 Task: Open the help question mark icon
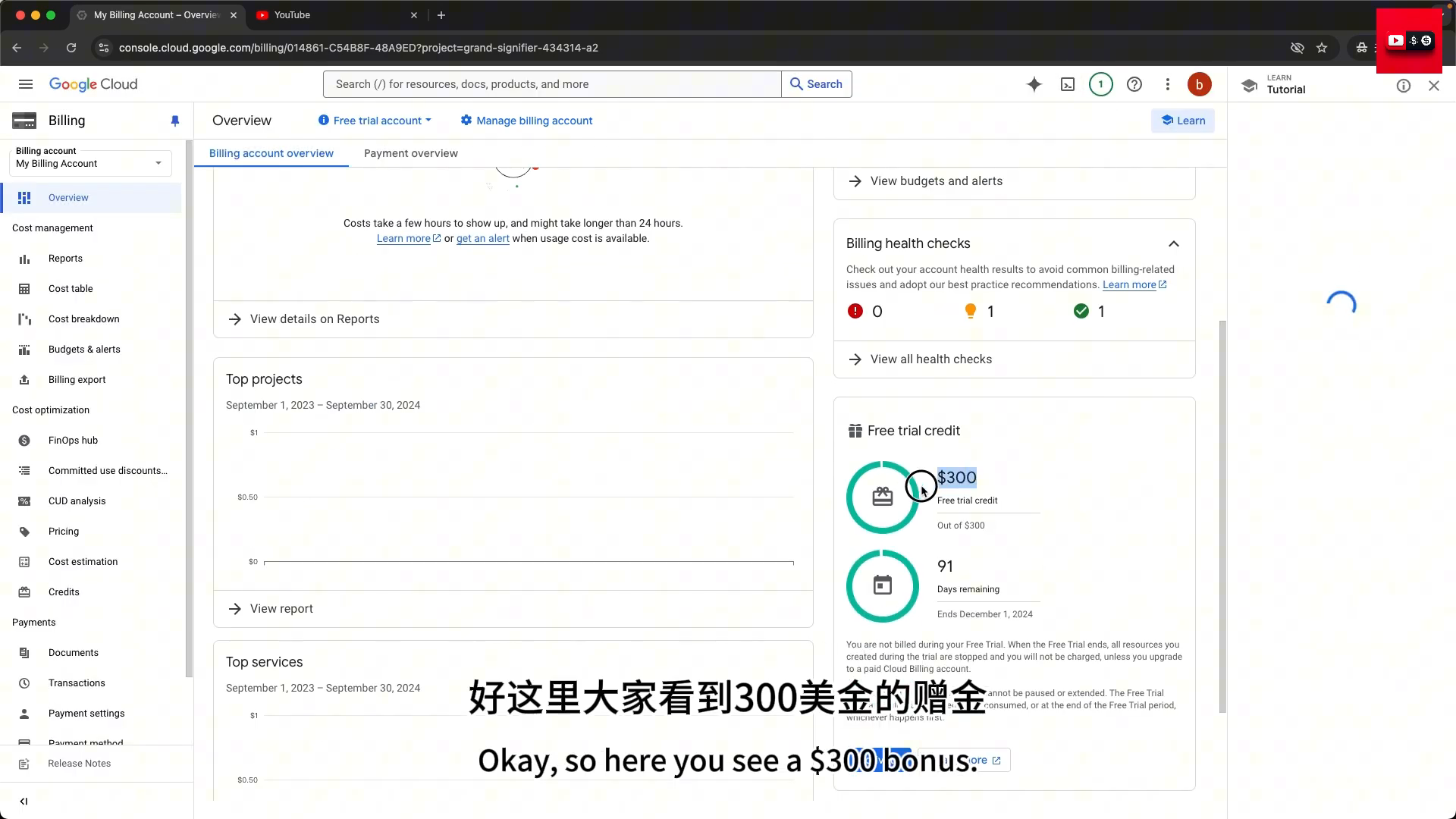click(1134, 84)
